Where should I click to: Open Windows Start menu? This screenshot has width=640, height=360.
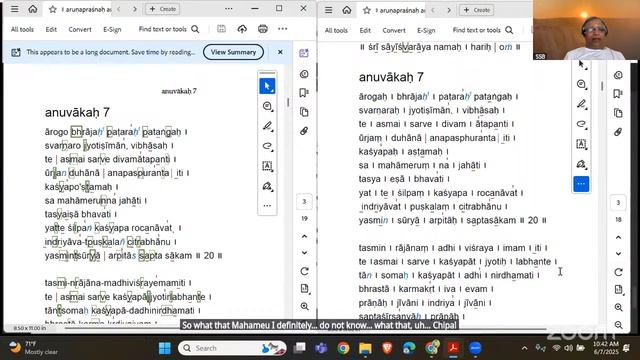(165, 348)
